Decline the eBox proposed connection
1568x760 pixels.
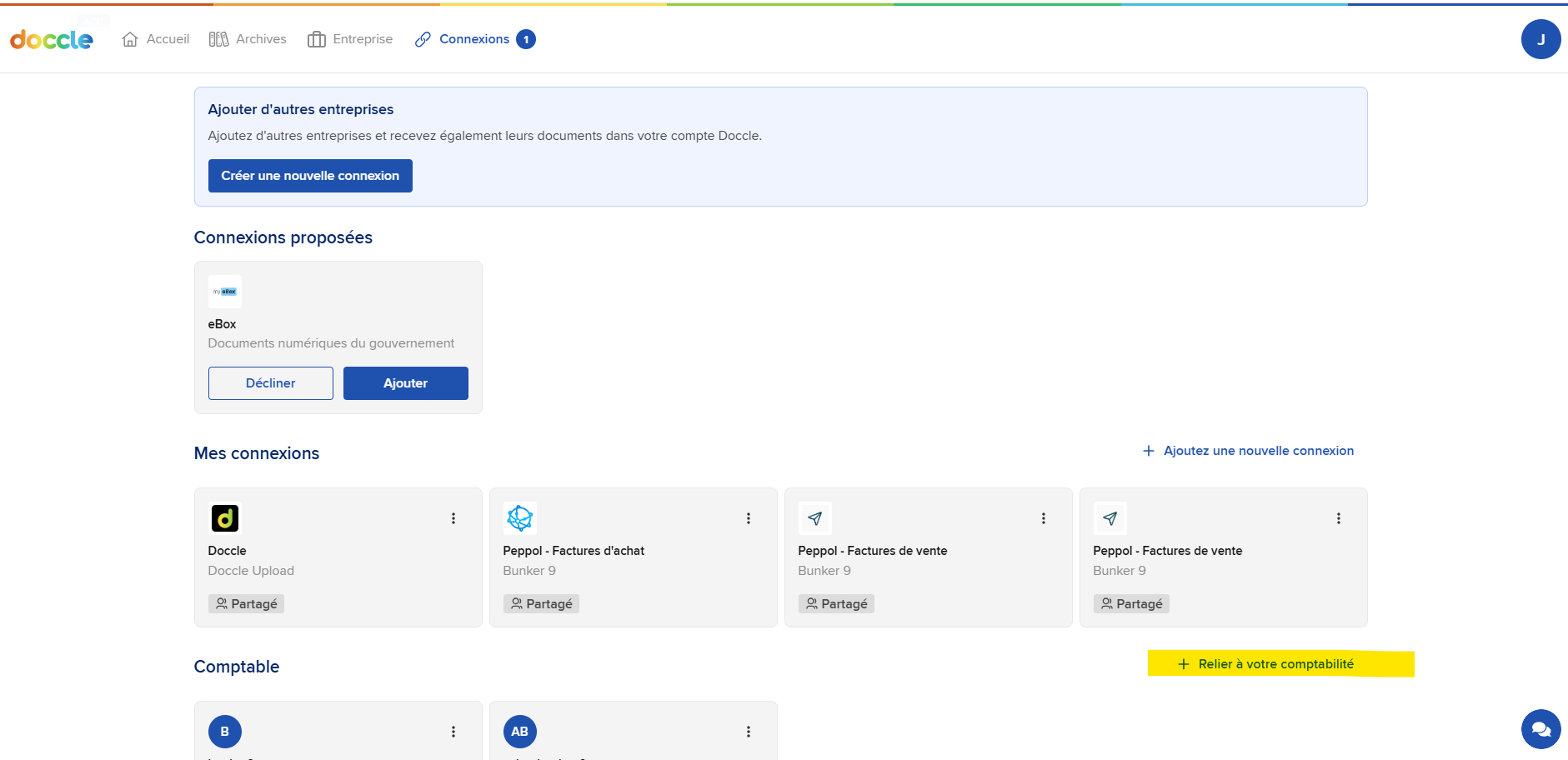click(271, 383)
